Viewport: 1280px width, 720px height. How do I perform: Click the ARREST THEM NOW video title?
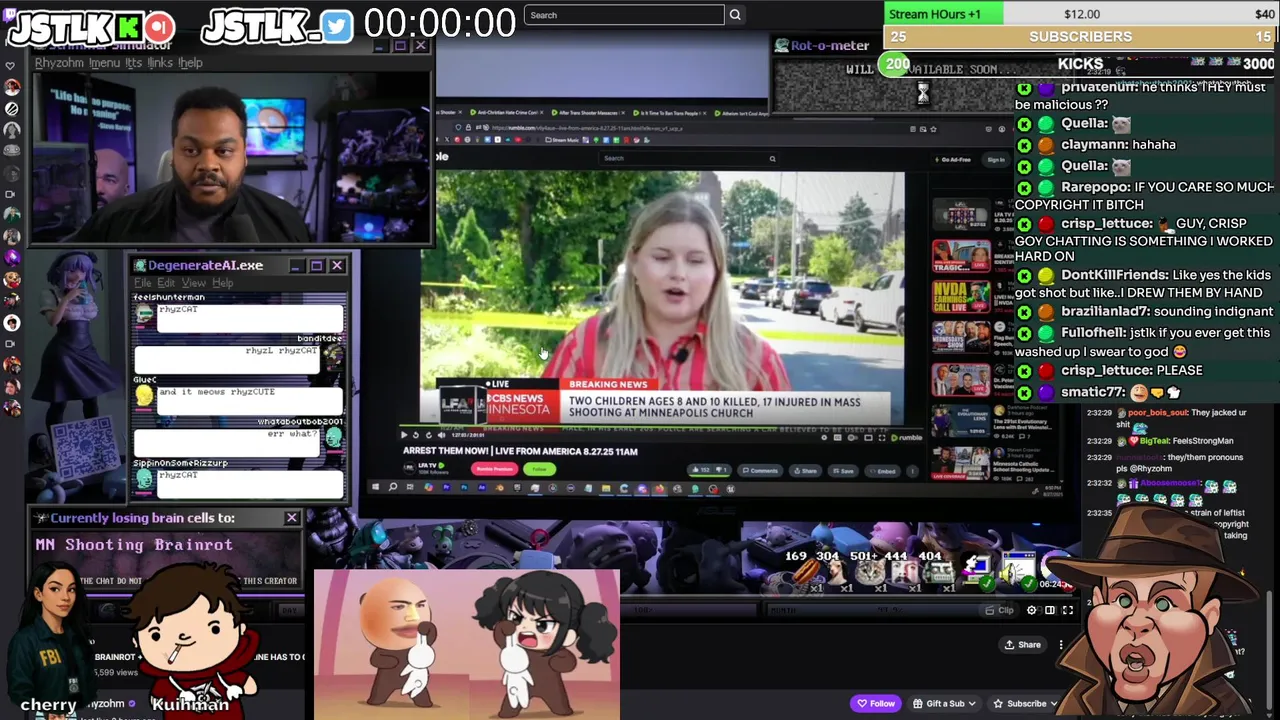click(520, 451)
